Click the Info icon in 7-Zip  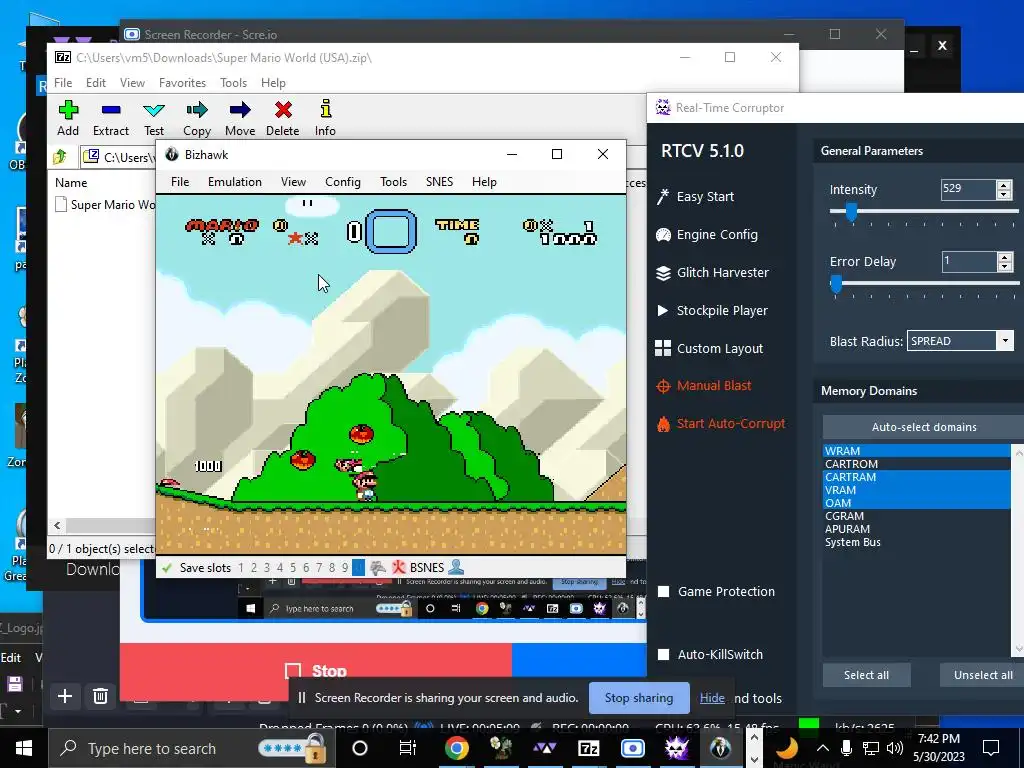[x=325, y=108]
